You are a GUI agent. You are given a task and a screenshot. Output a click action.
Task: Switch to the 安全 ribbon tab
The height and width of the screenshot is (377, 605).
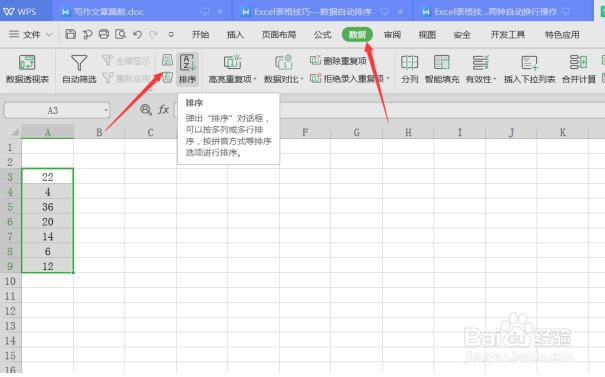tap(462, 35)
